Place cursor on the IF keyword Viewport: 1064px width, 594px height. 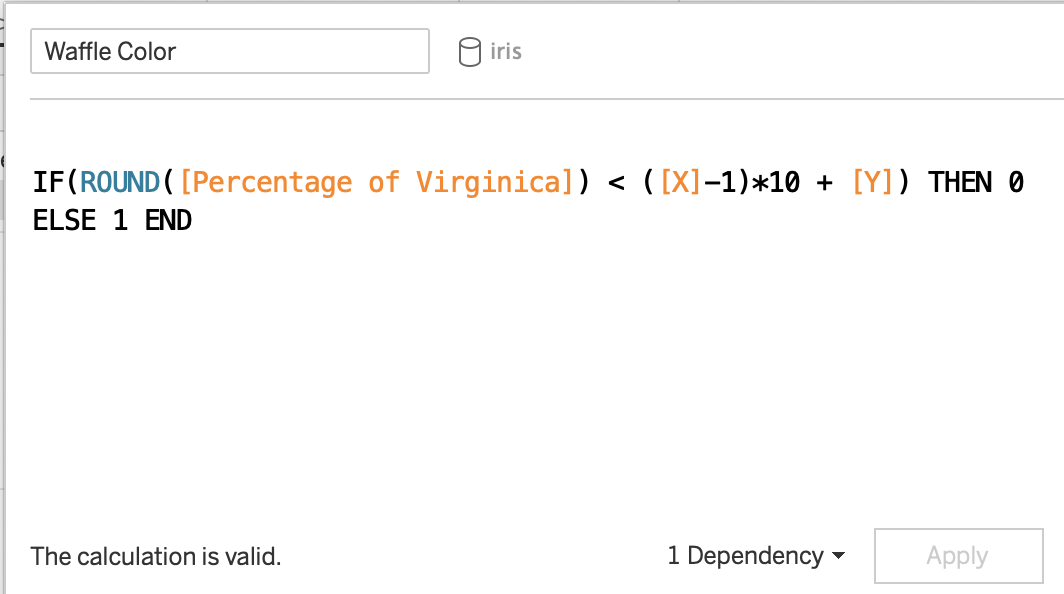(49, 182)
